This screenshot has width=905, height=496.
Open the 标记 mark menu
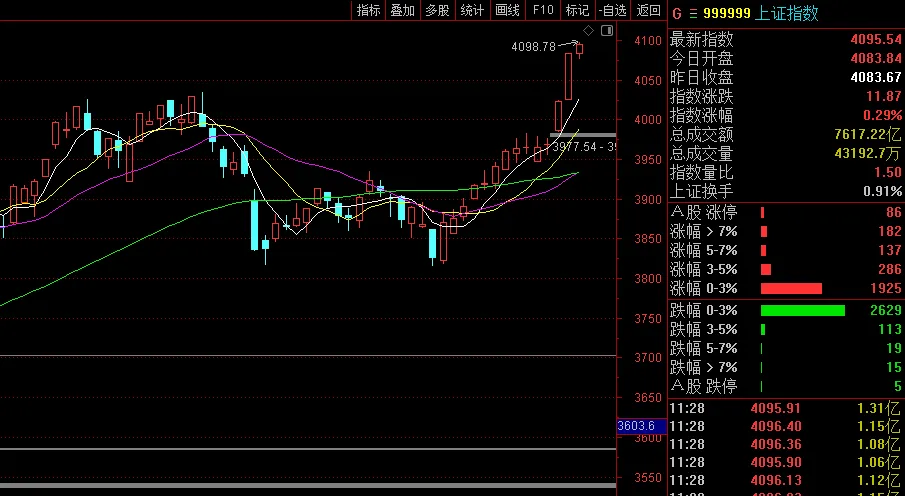577,10
